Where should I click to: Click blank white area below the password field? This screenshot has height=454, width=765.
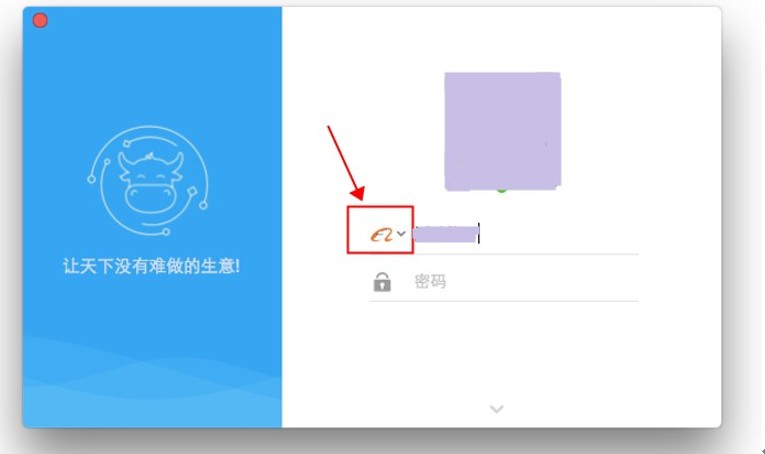(503, 351)
